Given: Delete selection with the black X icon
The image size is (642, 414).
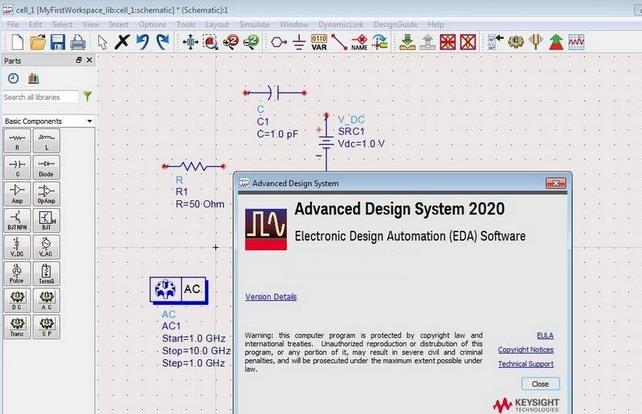Looking at the screenshot, I should tap(122, 42).
